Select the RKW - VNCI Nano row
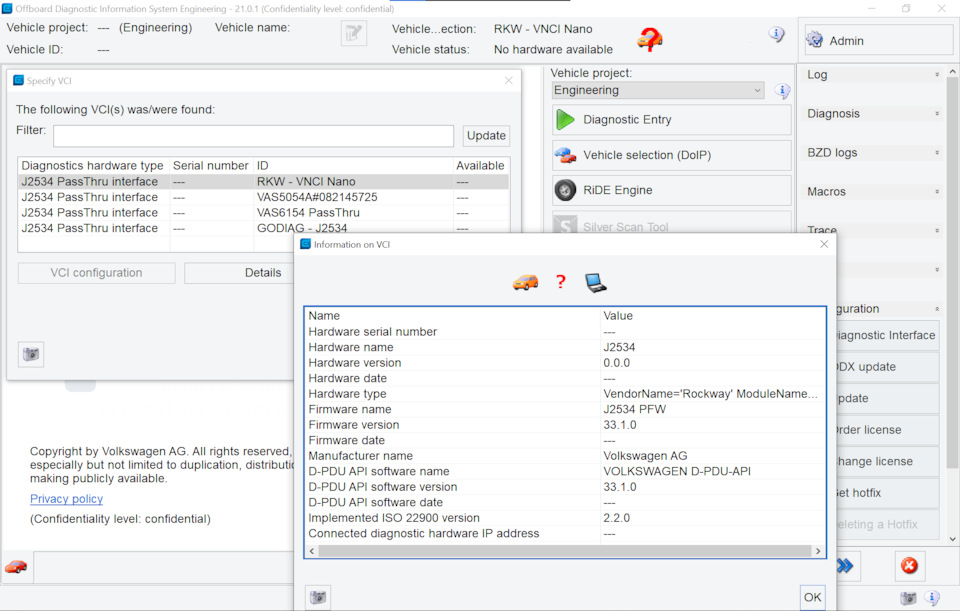 pyautogui.click(x=264, y=182)
